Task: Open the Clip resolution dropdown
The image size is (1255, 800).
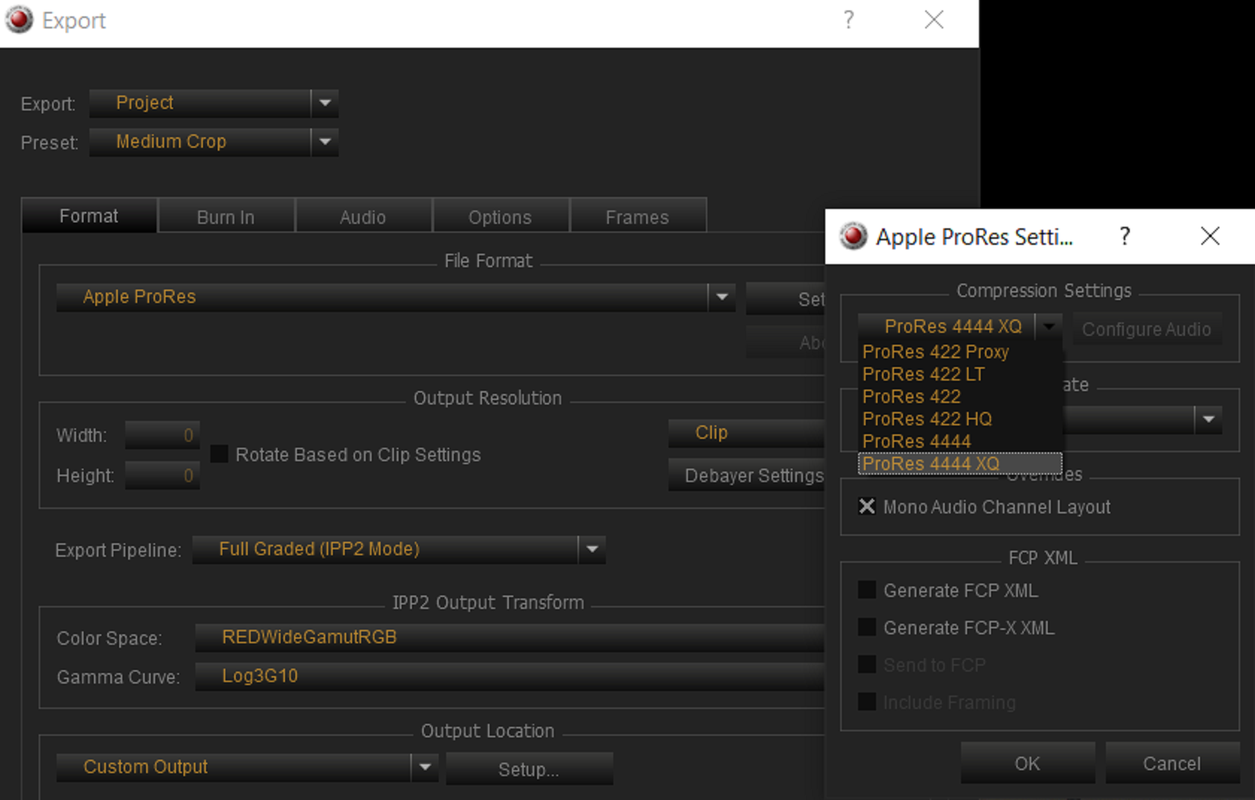Action: coord(746,433)
